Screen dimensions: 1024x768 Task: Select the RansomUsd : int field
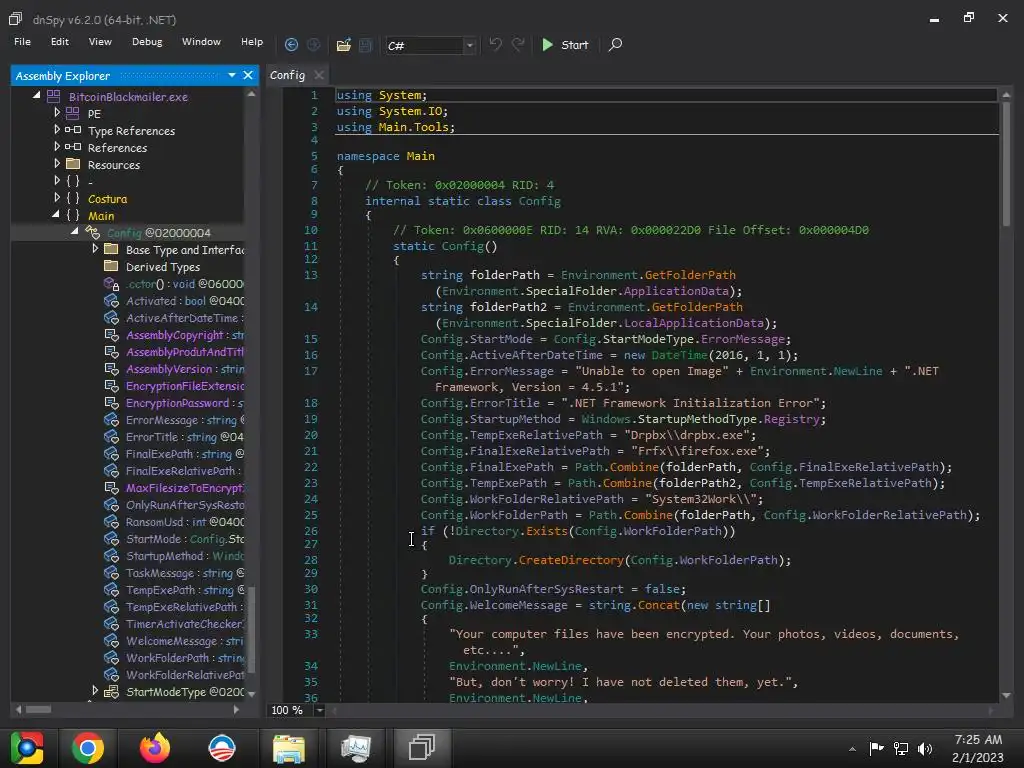[x=185, y=521]
